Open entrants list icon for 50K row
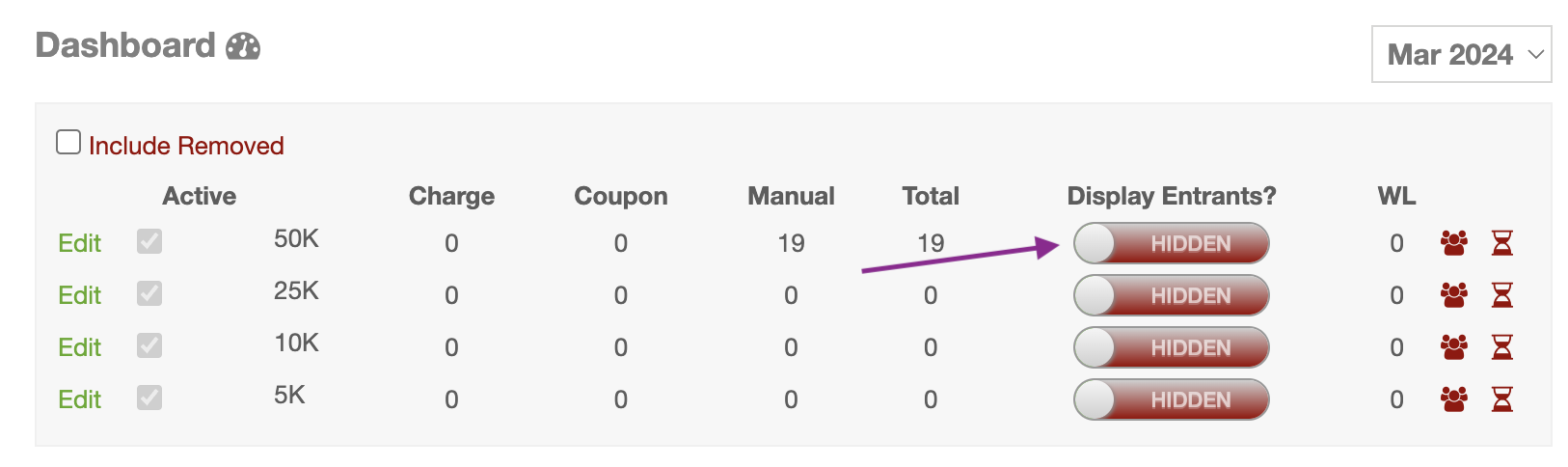 [x=1453, y=243]
